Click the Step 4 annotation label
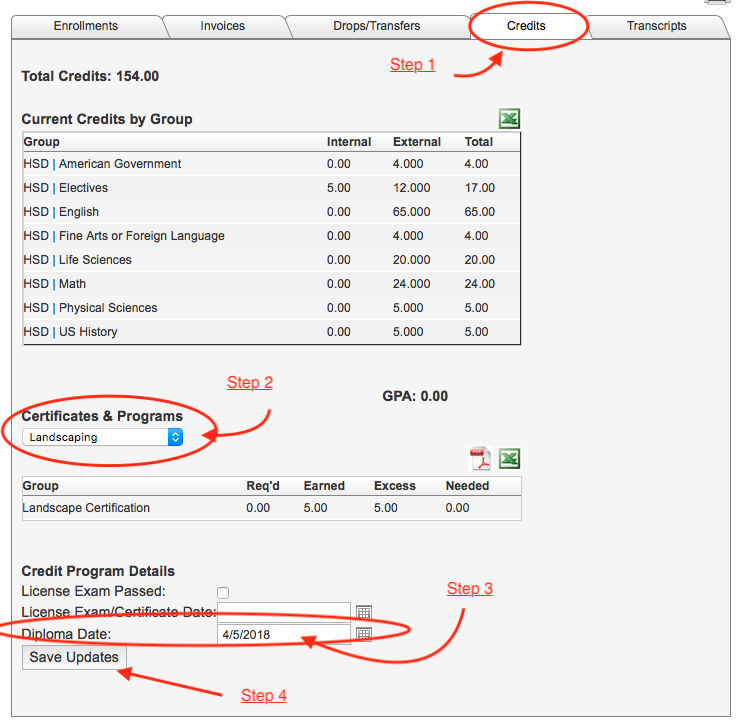738x721 pixels. pos(264,696)
